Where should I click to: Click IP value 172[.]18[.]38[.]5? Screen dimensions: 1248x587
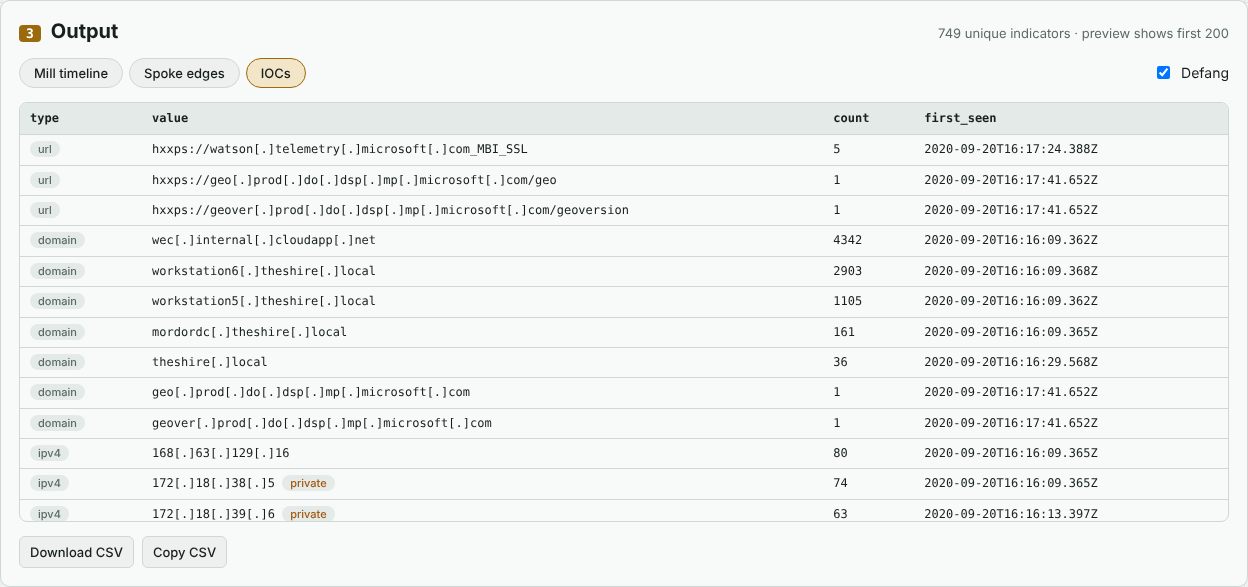click(x=213, y=483)
